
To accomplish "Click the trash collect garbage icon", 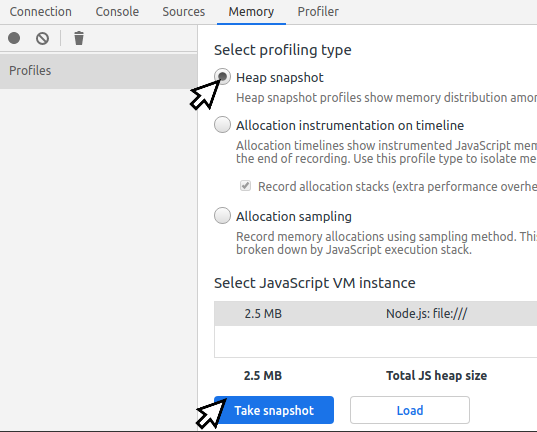I will pyautogui.click(x=79, y=38).
